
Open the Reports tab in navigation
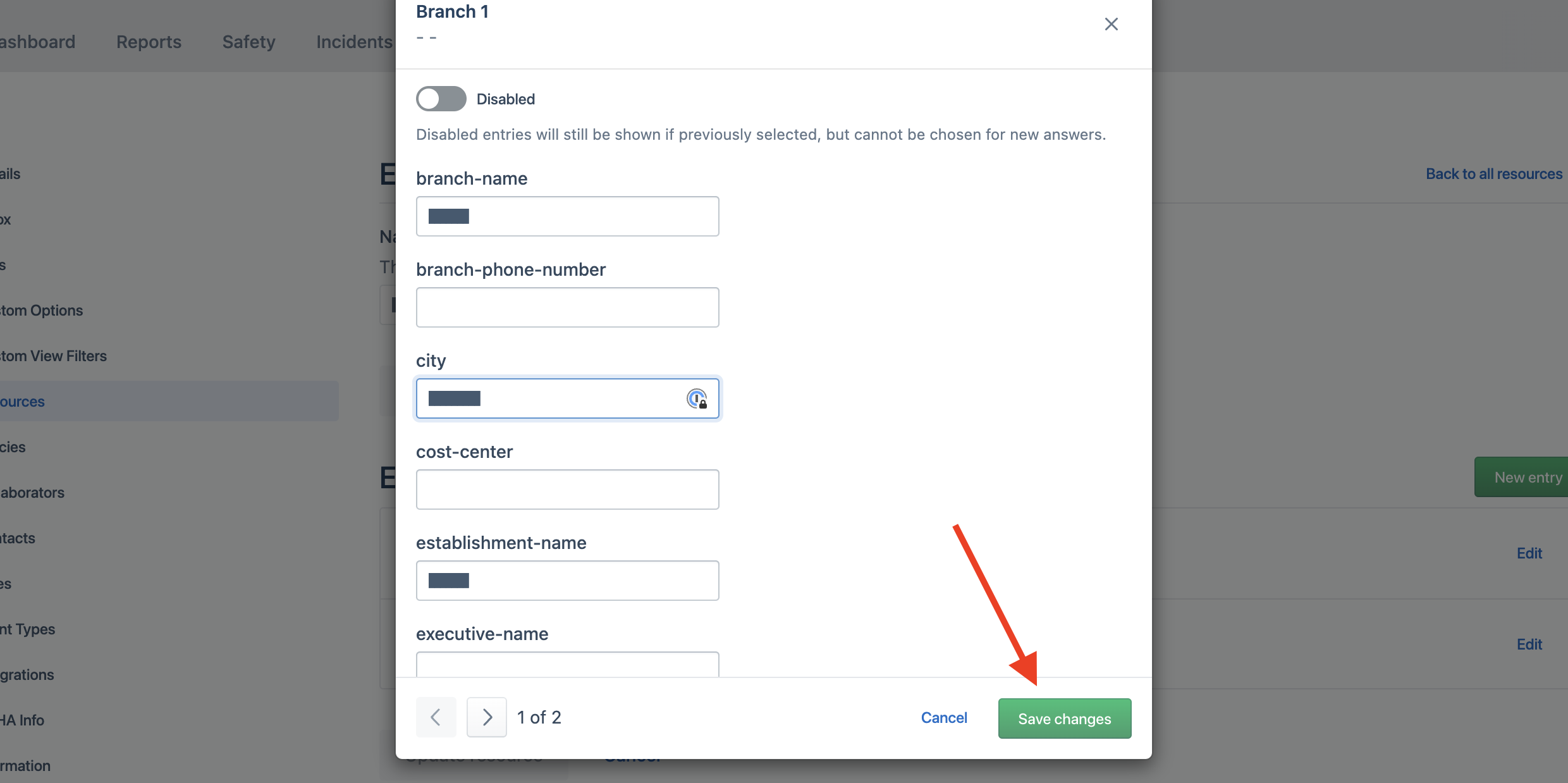tap(149, 42)
